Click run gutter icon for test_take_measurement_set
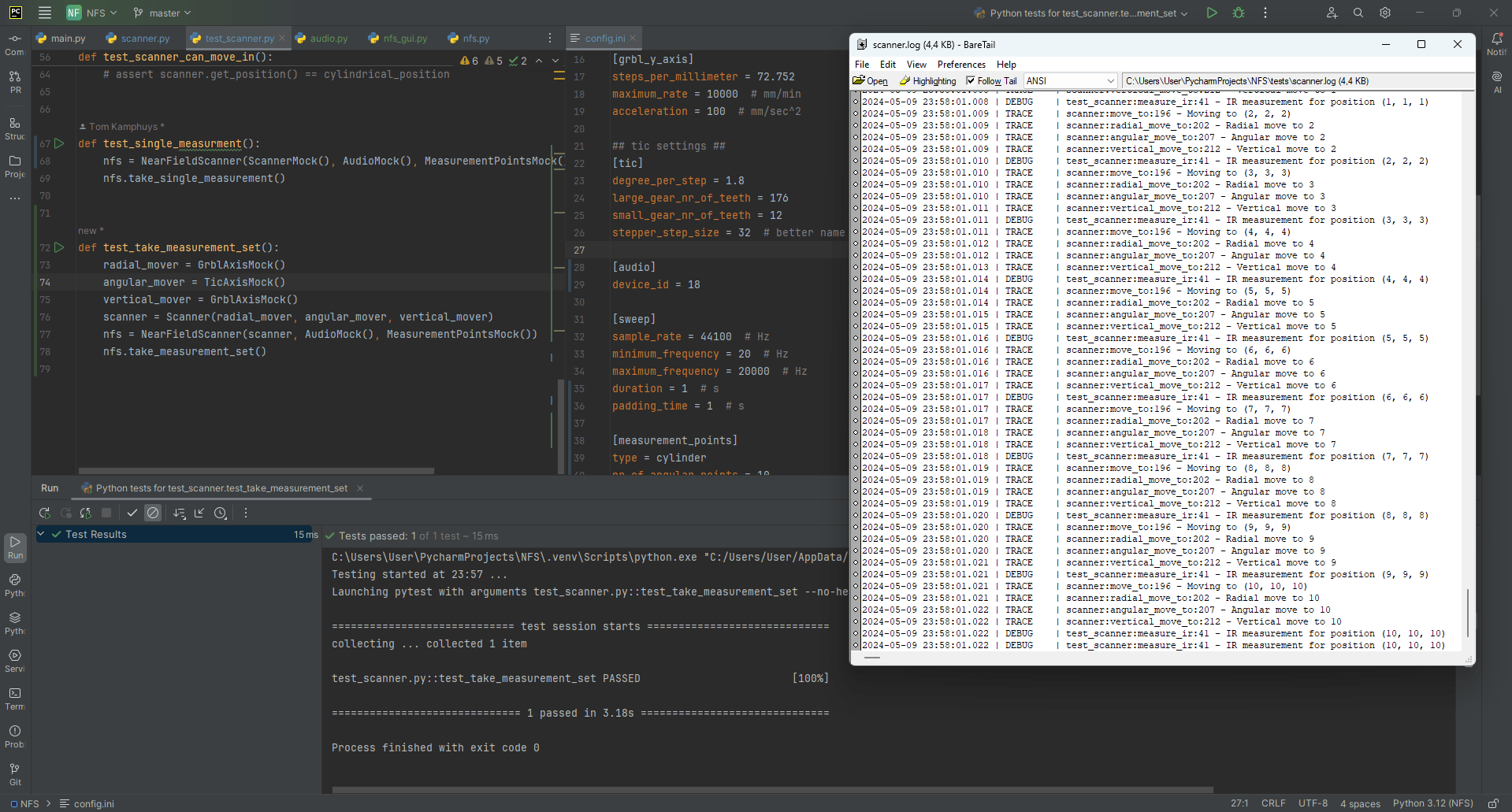The image size is (1512, 812). coord(59,247)
